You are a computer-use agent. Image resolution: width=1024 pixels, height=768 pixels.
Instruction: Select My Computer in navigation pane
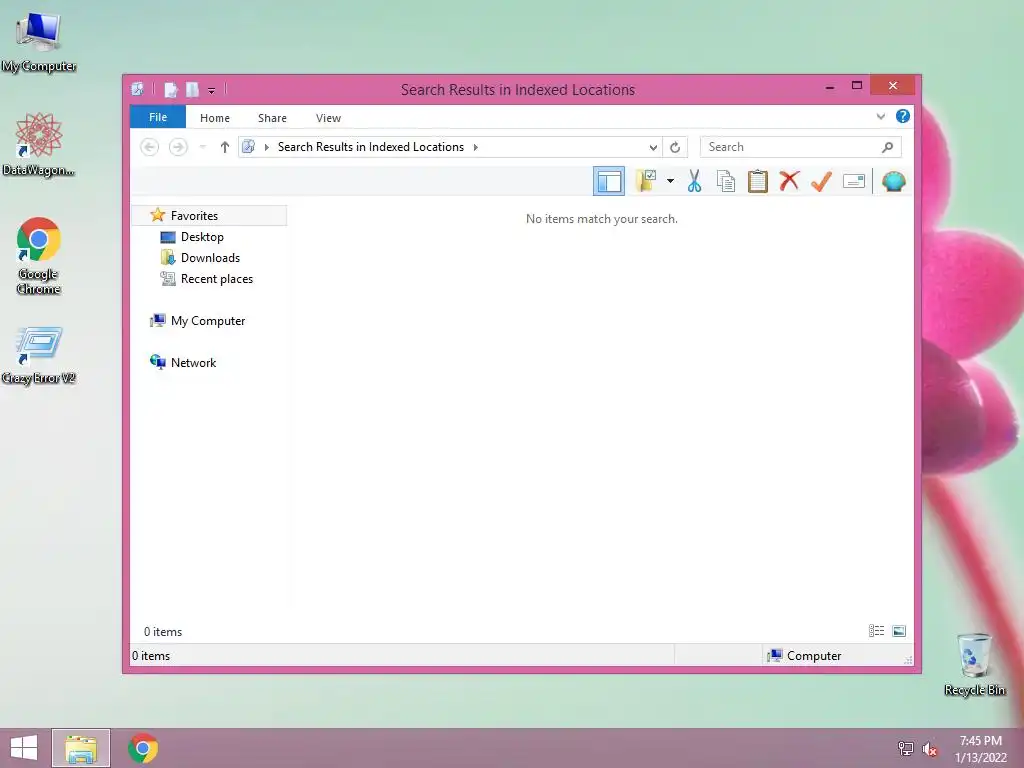[x=208, y=321]
